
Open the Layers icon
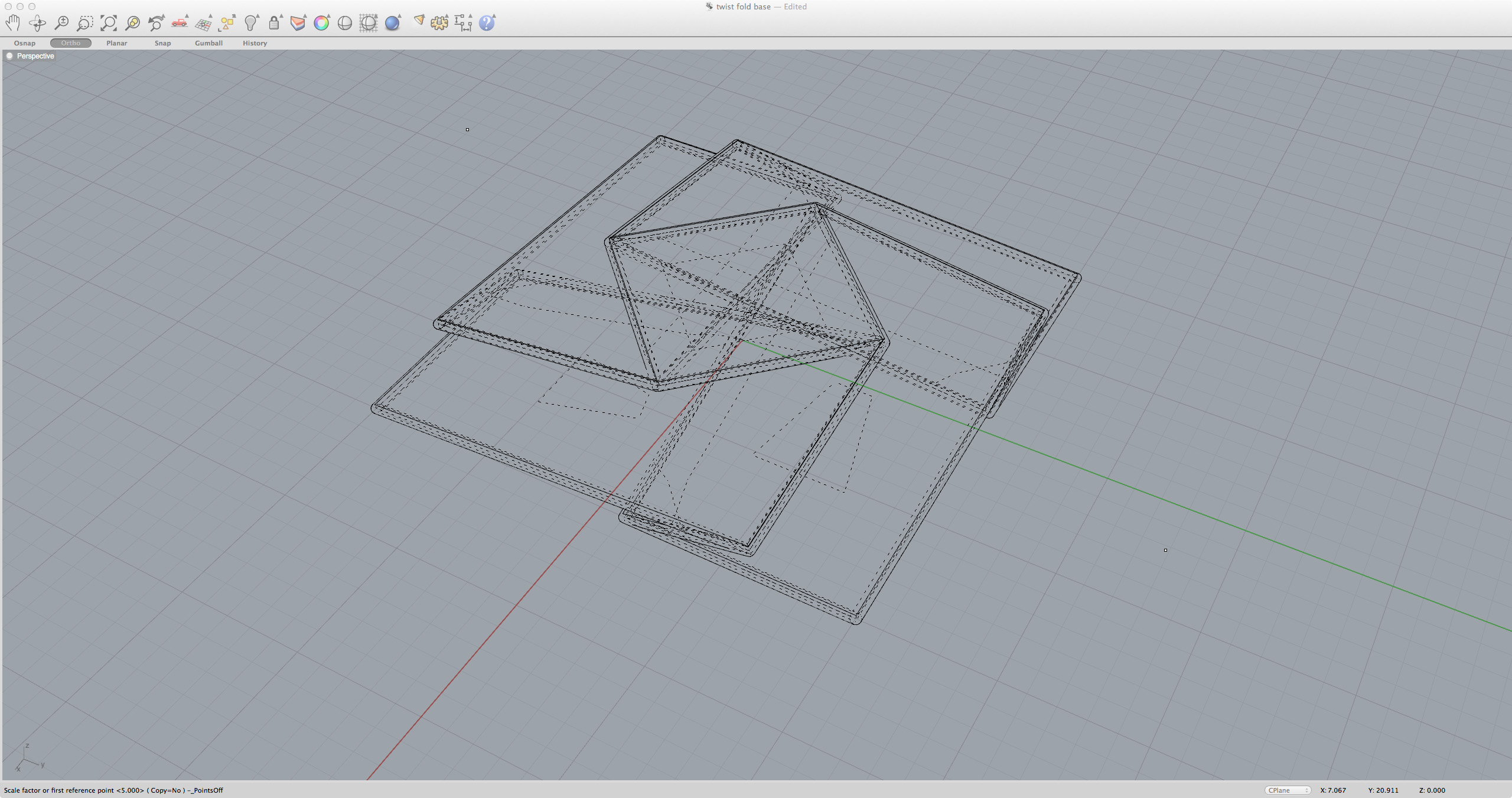coord(298,23)
